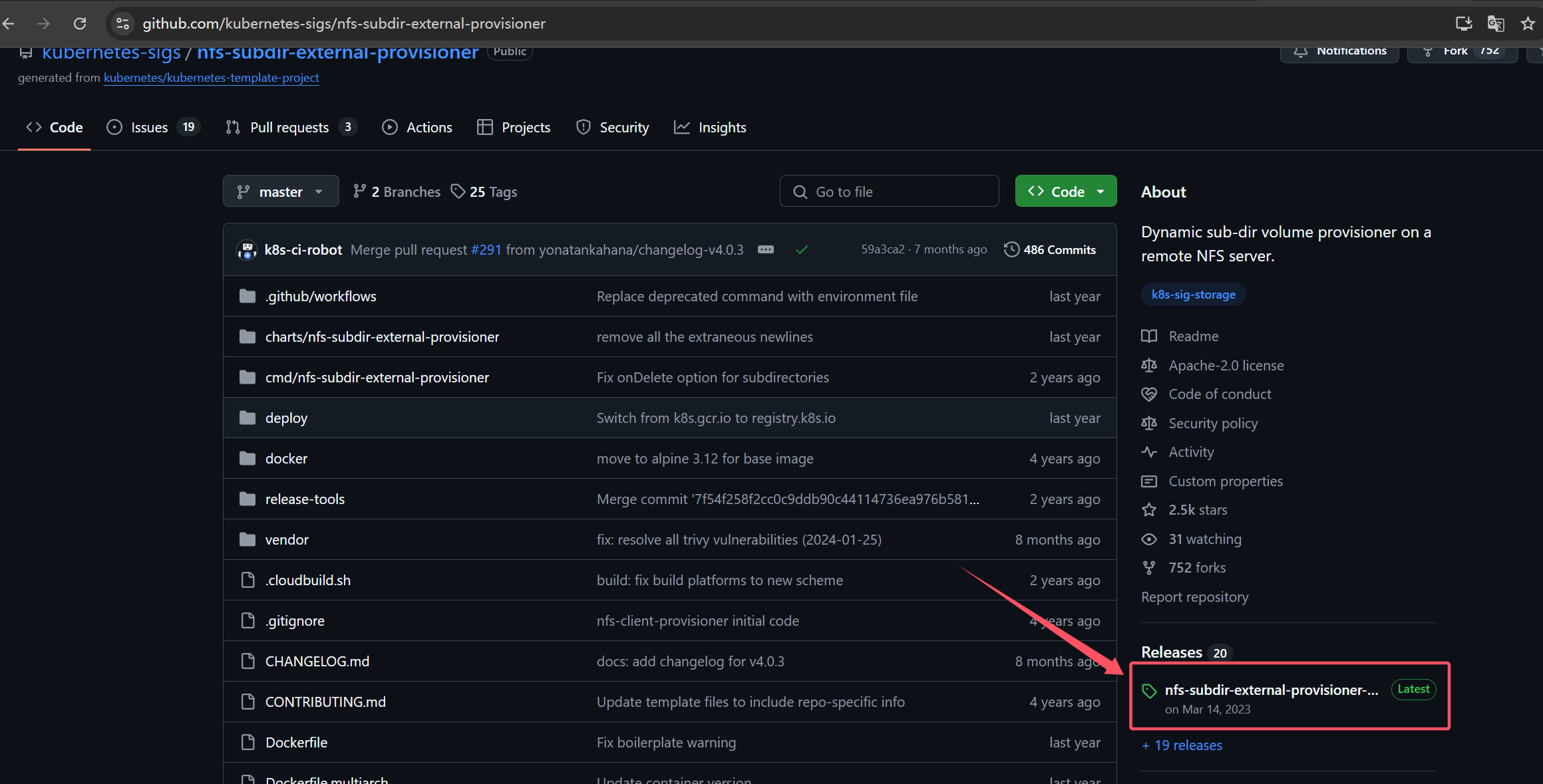Open the deploy folder
The width and height of the screenshot is (1543, 784).
click(x=286, y=418)
